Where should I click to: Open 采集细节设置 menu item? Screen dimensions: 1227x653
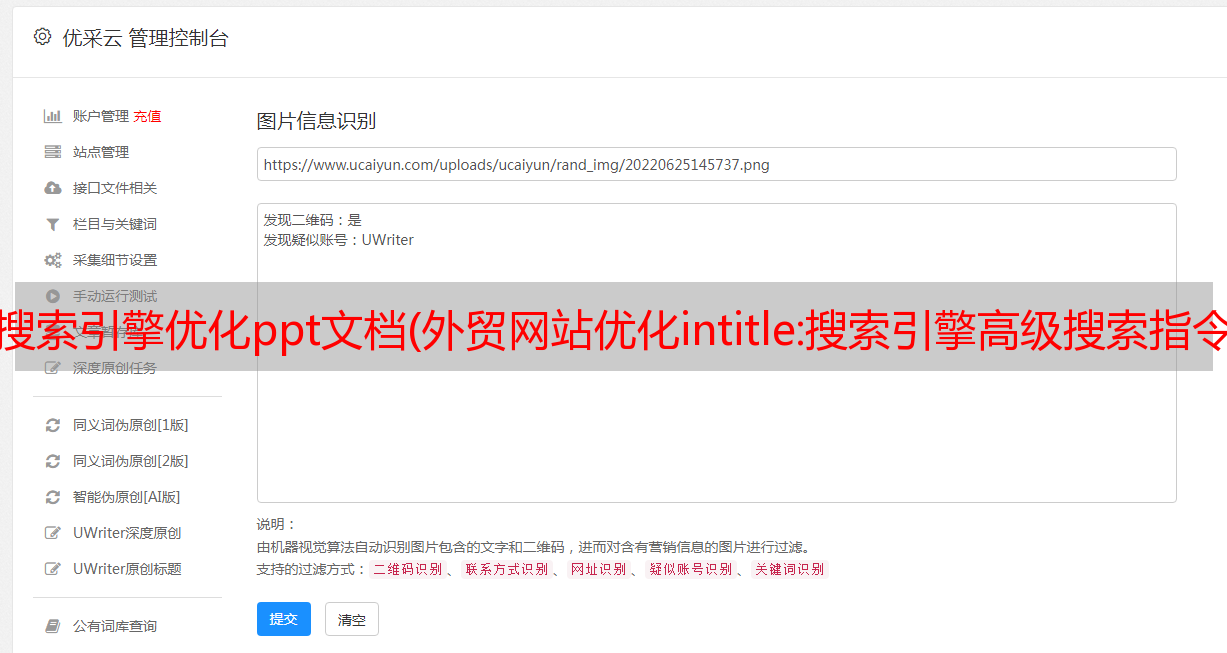115,260
